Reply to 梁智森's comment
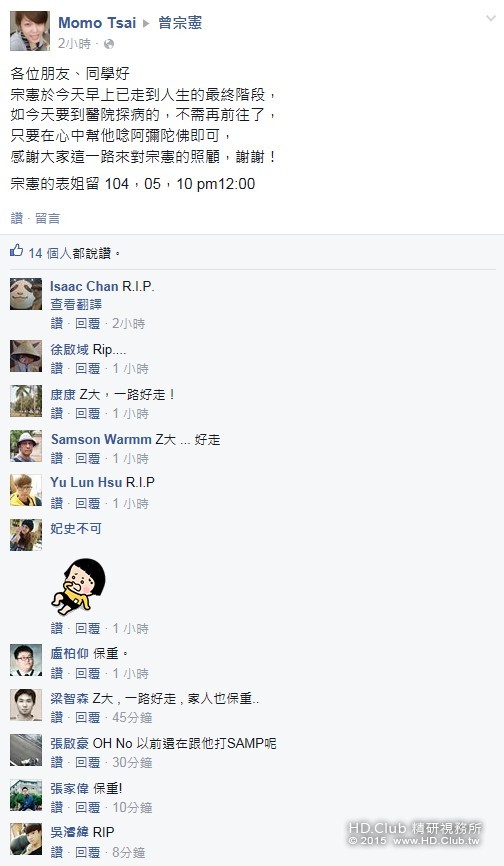This screenshot has height=866, width=504. coord(88,717)
